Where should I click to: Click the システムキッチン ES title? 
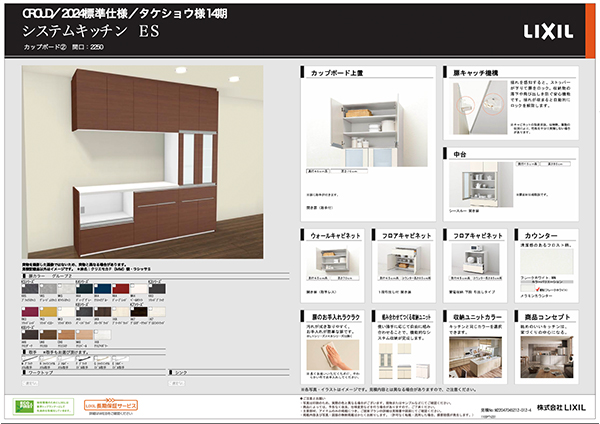91,31
